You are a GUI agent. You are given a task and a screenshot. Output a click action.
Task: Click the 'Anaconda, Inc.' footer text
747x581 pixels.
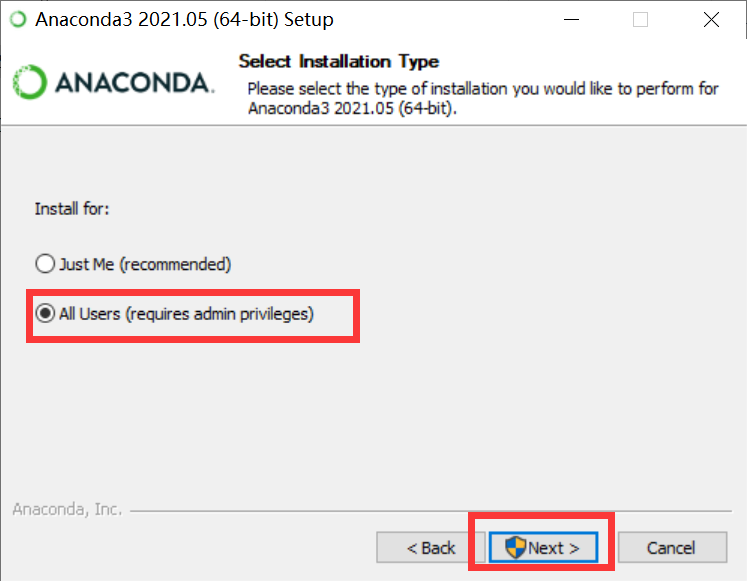[x=67, y=509]
